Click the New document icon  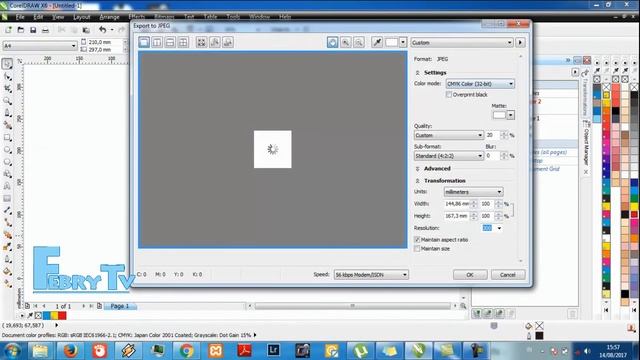(9, 30)
